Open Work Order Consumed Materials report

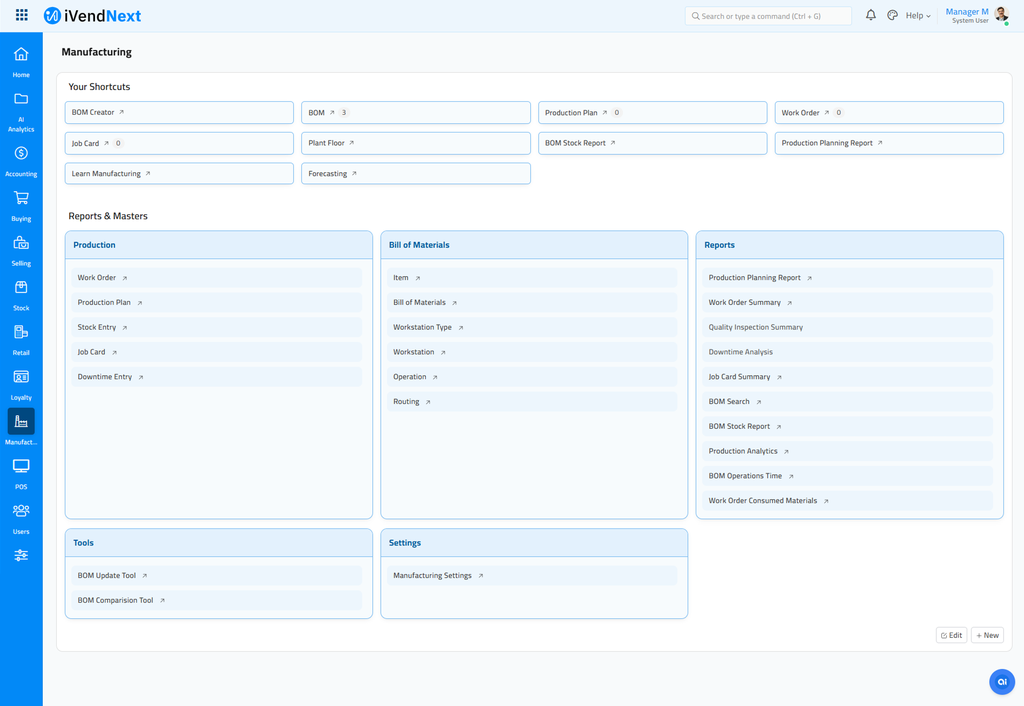pyautogui.click(x=848, y=501)
